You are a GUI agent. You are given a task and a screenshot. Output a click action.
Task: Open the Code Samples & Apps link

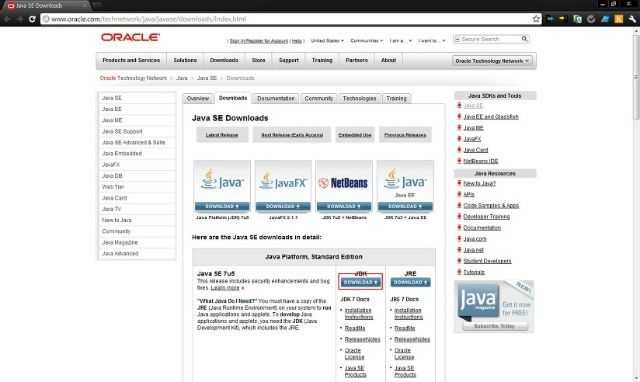(491, 206)
